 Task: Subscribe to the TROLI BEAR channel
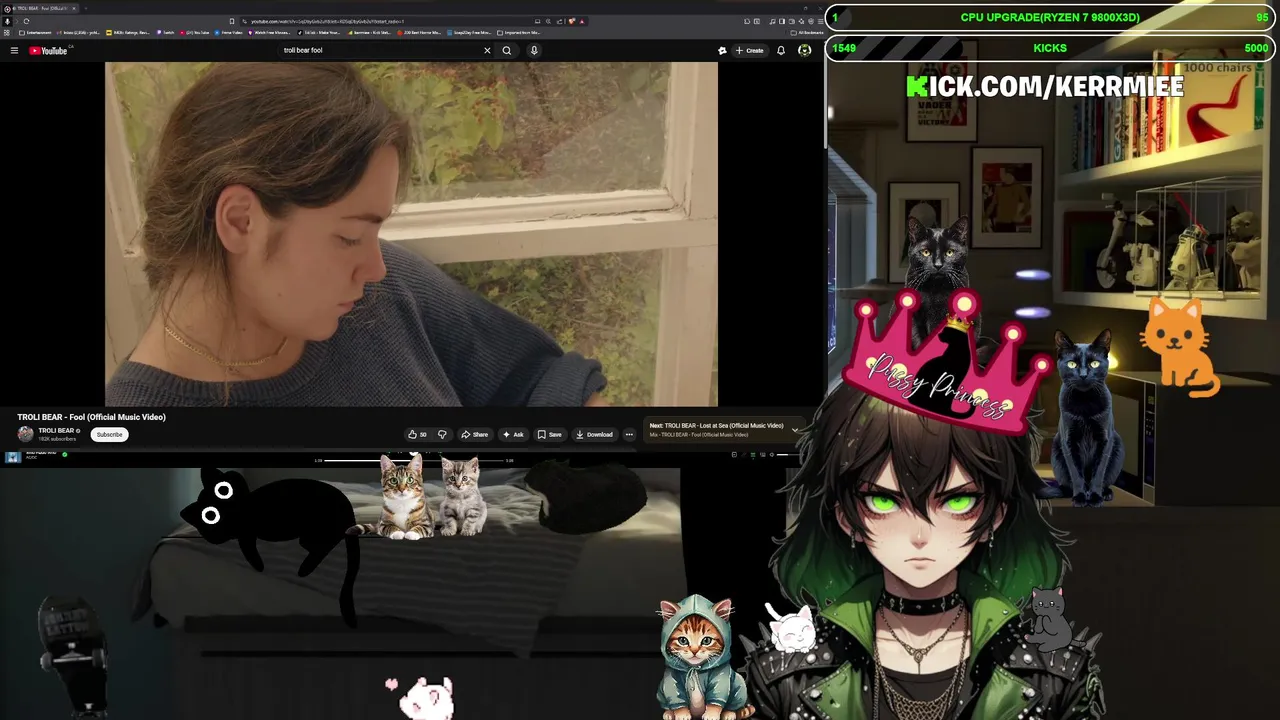click(109, 434)
